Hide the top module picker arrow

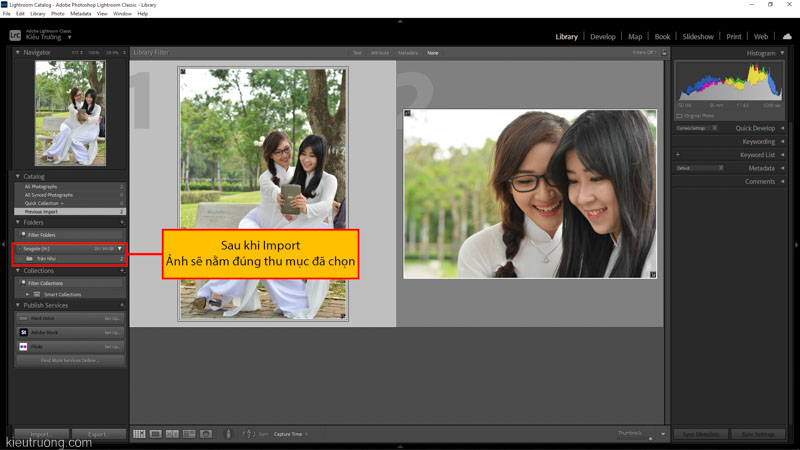point(400,21)
